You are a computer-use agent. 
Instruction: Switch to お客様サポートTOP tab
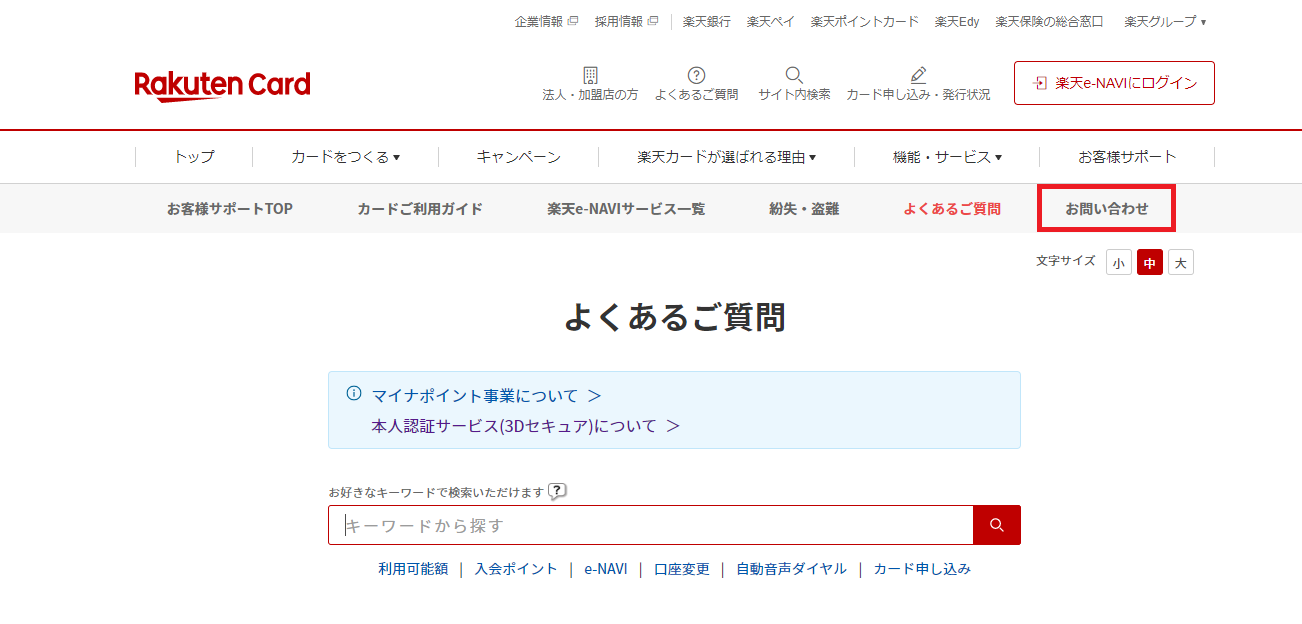tap(230, 209)
